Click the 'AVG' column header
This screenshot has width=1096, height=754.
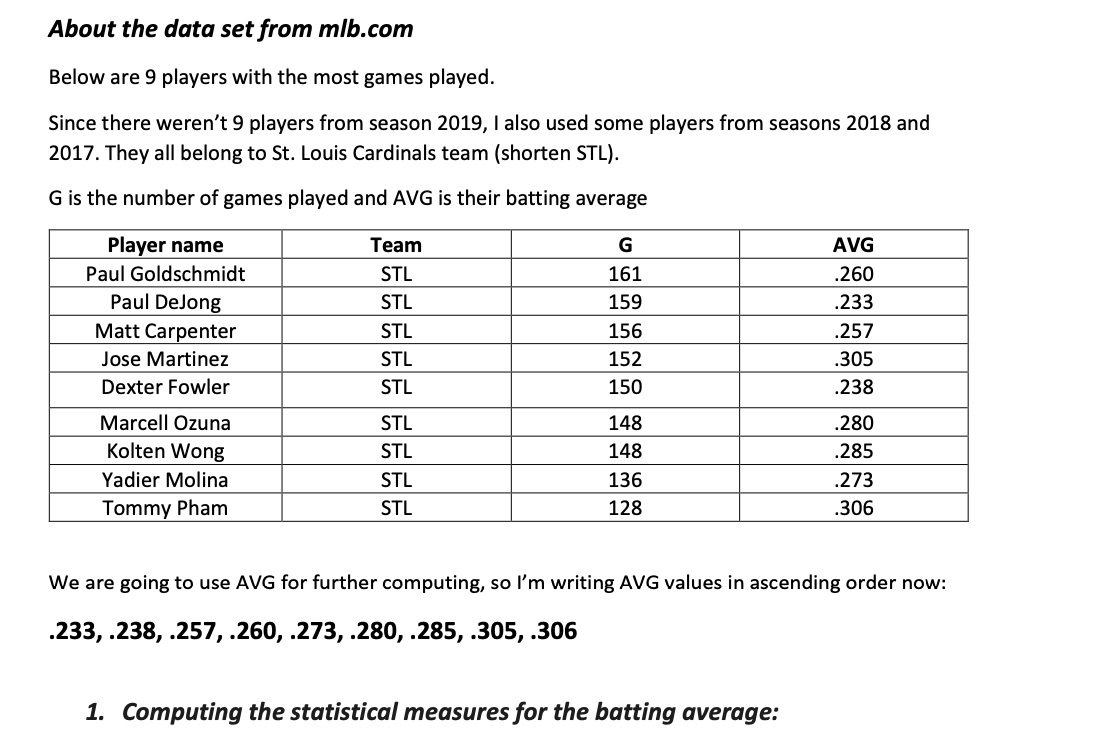point(853,245)
